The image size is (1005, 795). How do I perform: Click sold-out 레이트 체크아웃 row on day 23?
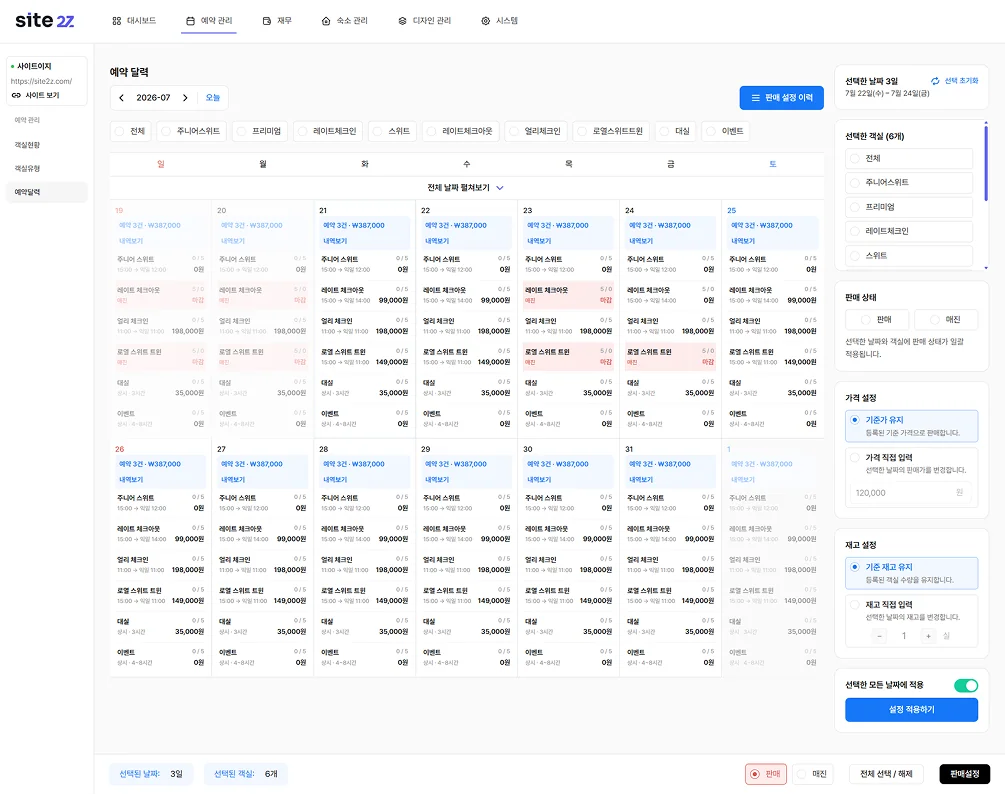point(568,295)
